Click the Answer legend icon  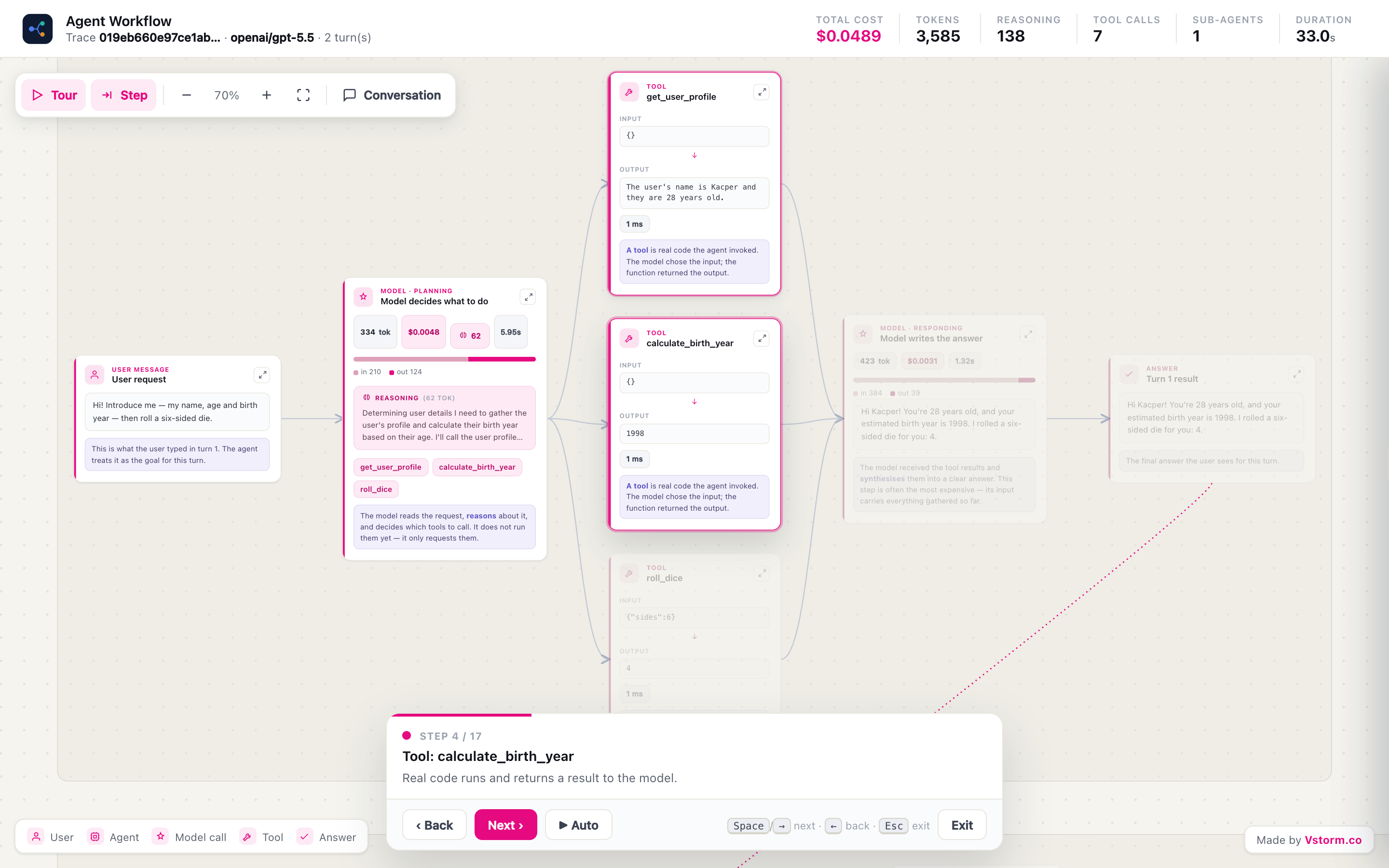pos(305,837)
